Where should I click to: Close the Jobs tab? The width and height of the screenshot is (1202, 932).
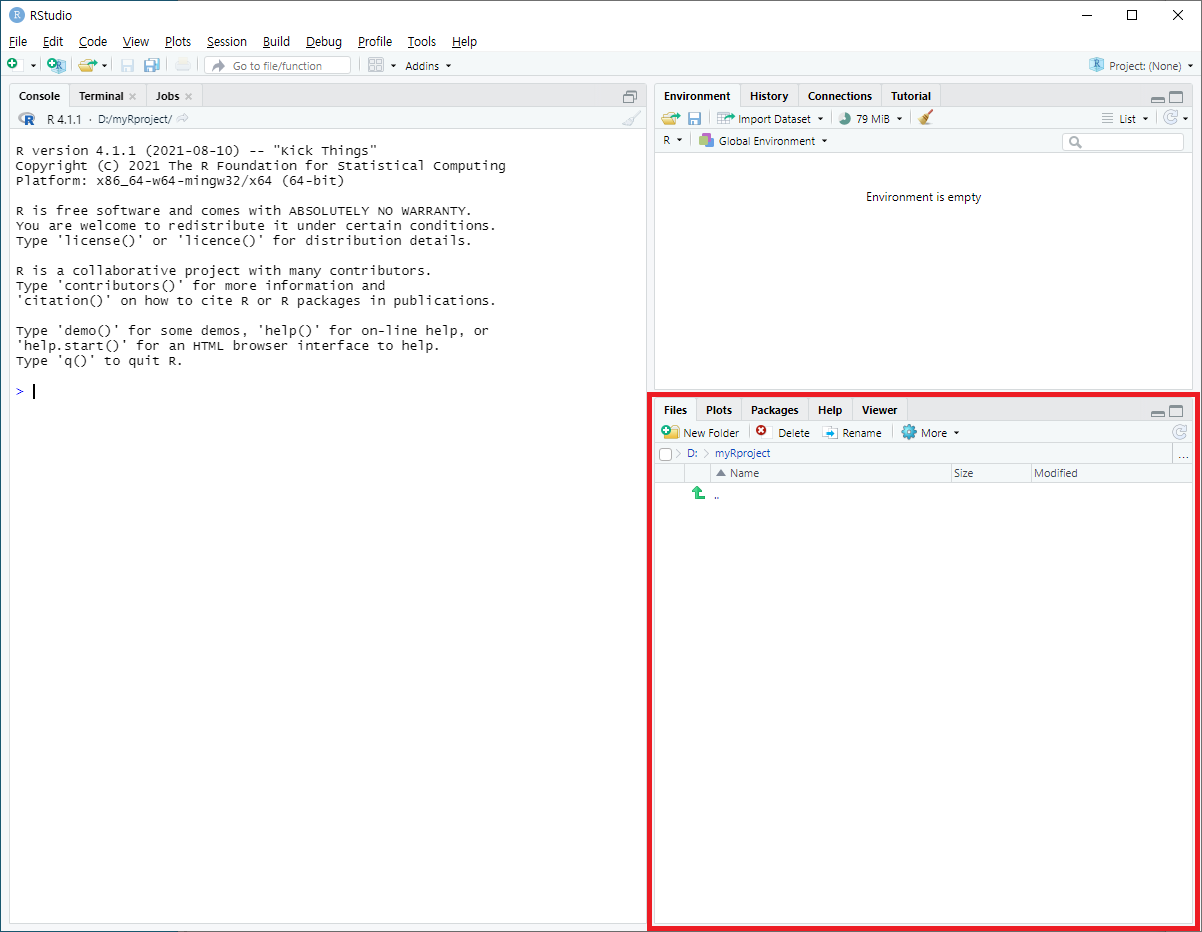point(188,97)
